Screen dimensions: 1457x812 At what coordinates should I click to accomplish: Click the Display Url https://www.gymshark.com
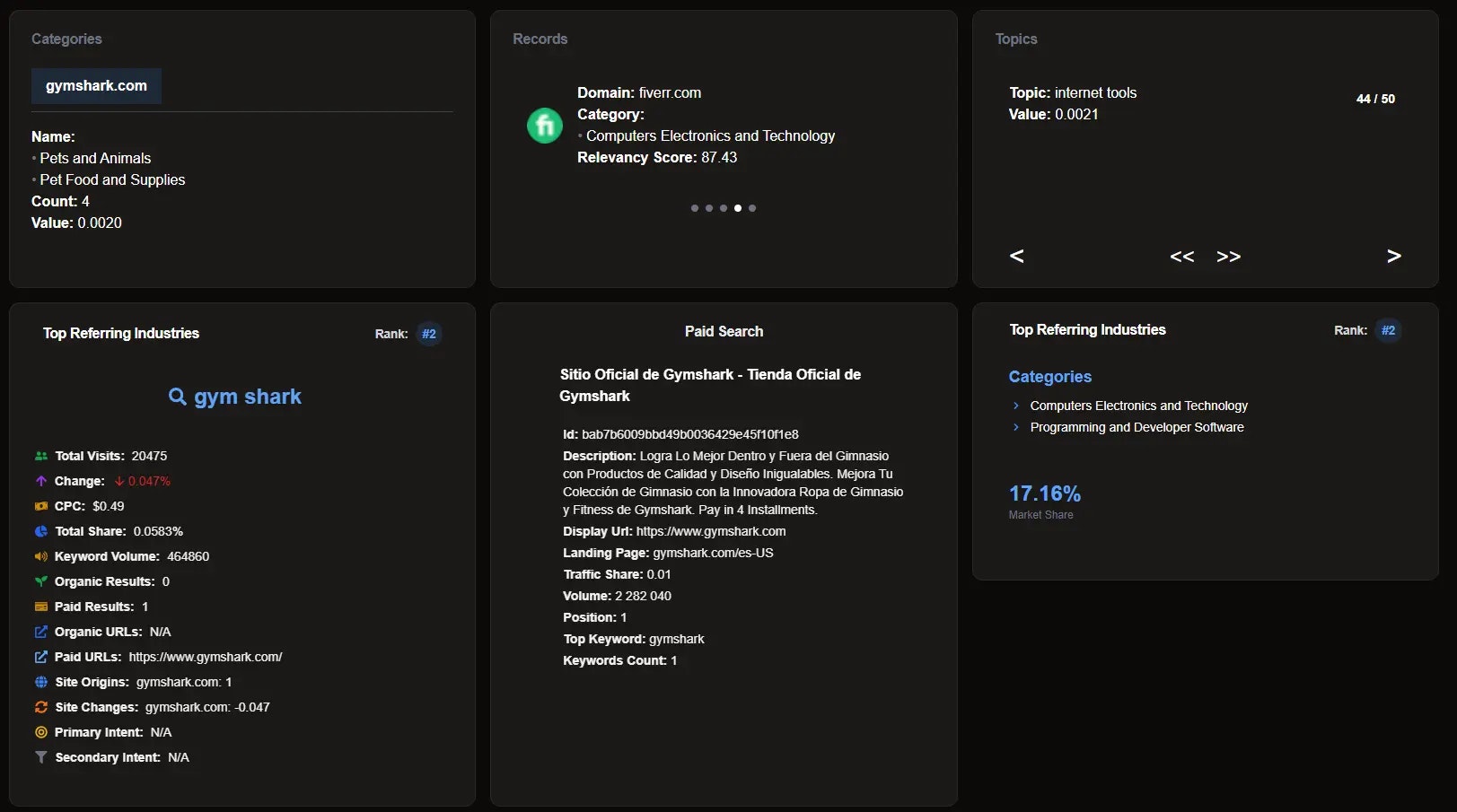point(711,531)
